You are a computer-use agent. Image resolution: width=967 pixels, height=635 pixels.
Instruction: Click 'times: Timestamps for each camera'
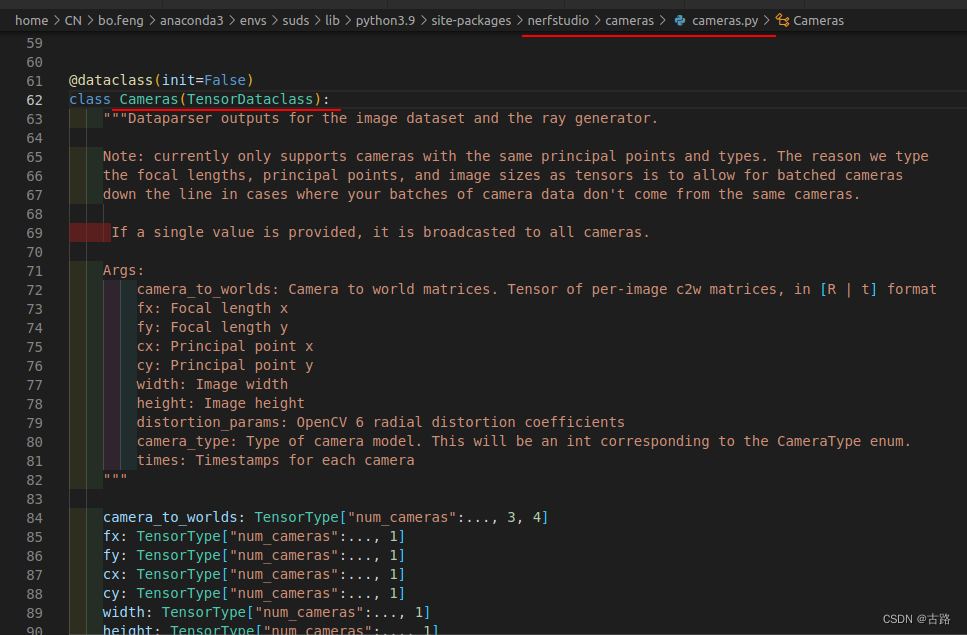pyautogui.click(x=276, y=461)
